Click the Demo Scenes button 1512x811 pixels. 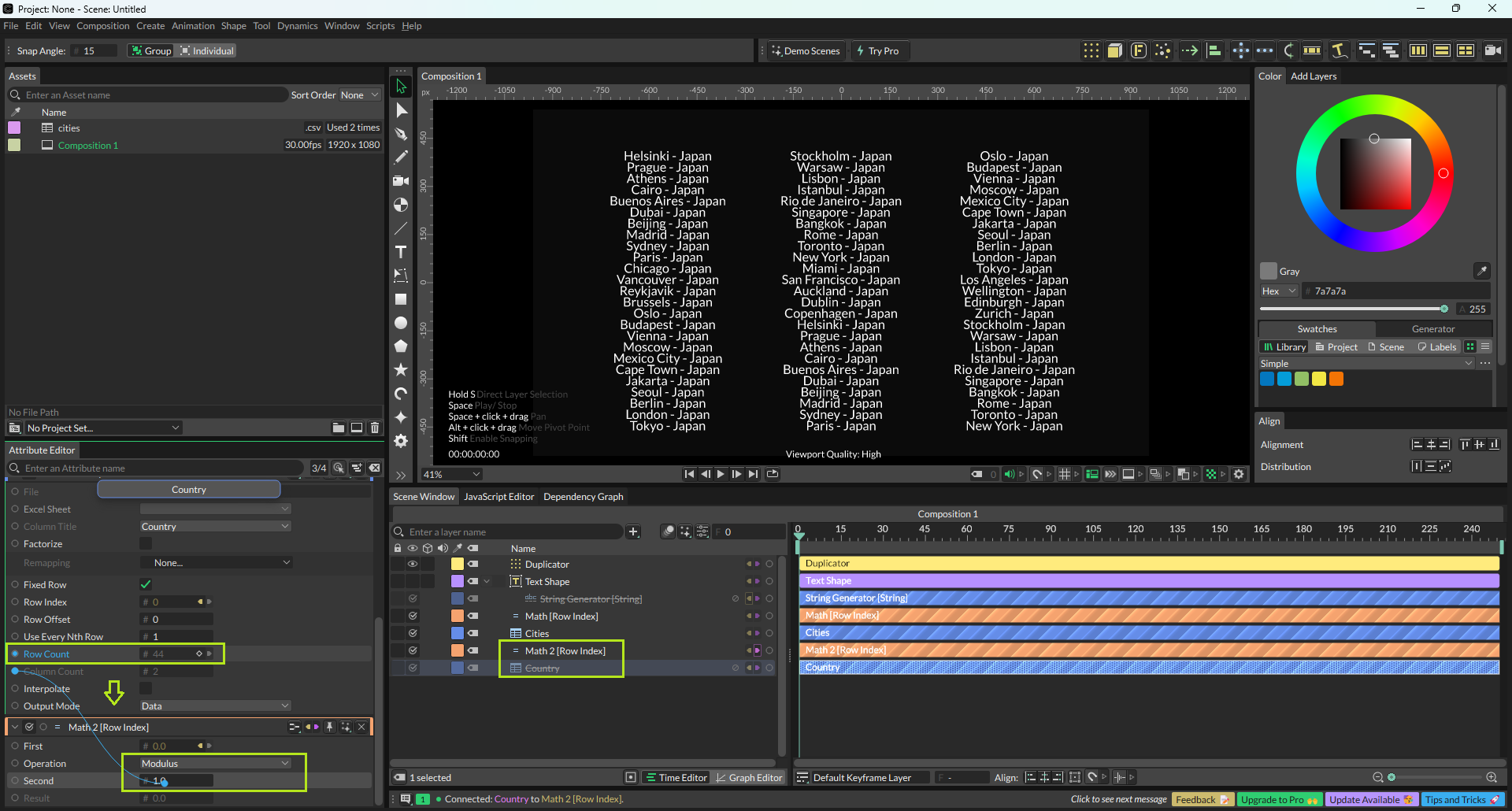[806, 51]
